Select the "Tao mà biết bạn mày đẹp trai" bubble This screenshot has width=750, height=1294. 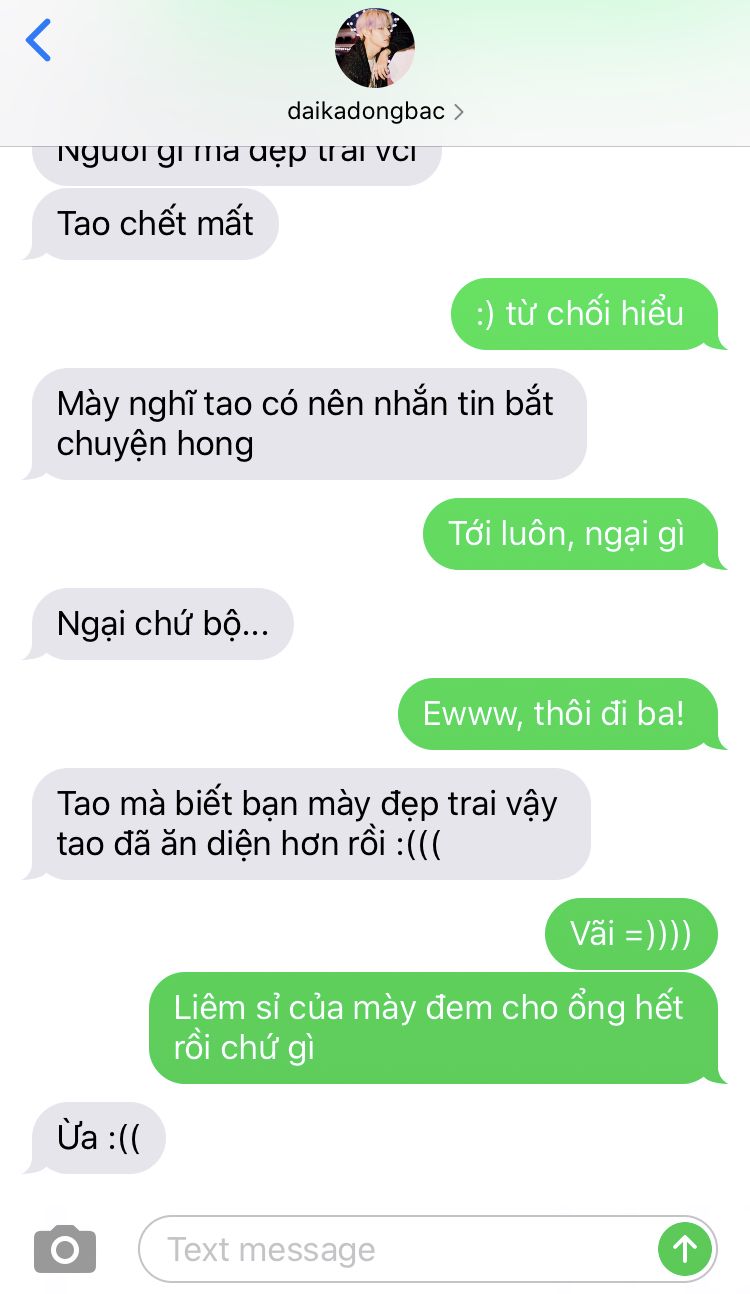click(308, 824)
